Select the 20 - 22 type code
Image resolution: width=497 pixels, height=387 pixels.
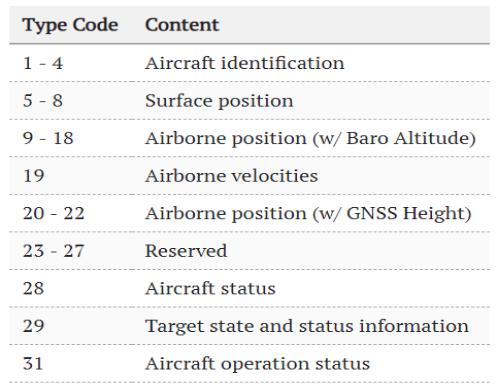[x=53, y=213]
